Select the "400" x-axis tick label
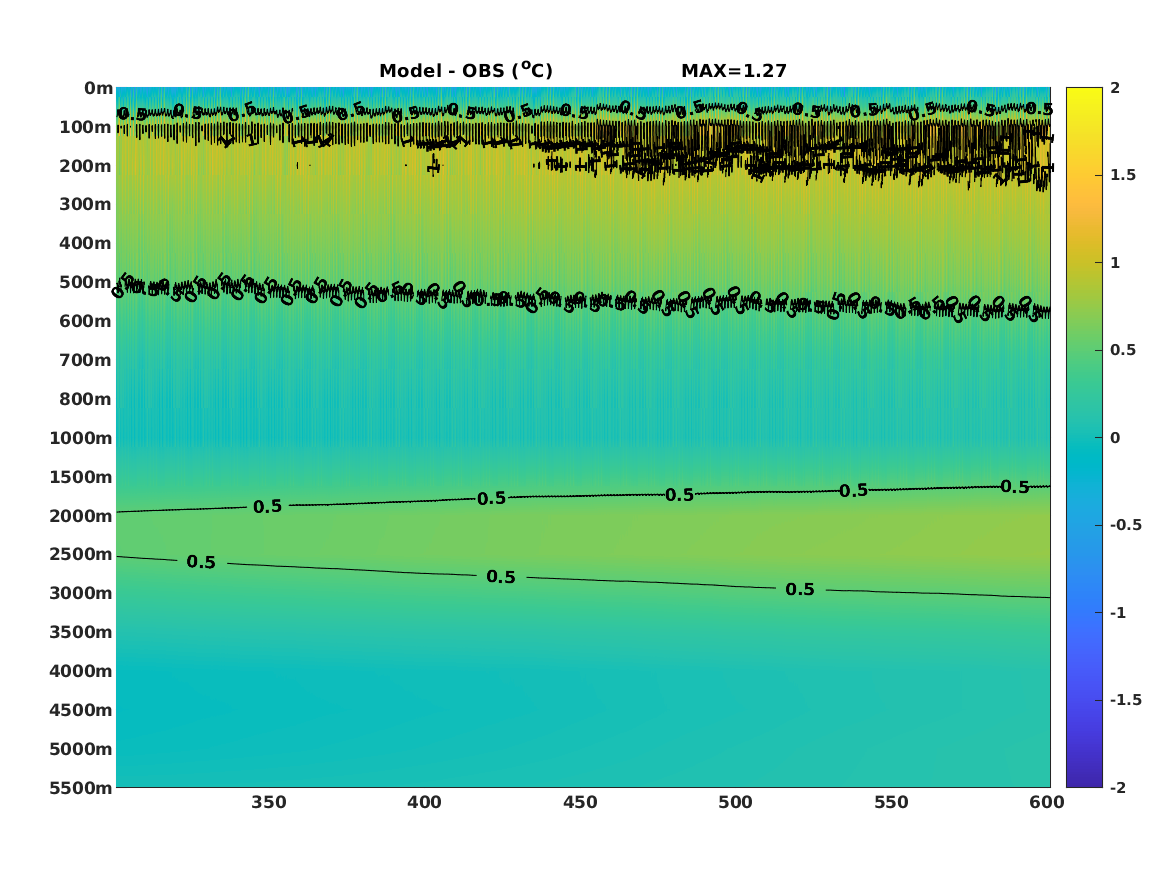 pyautogui.click(x=424, y=802)
